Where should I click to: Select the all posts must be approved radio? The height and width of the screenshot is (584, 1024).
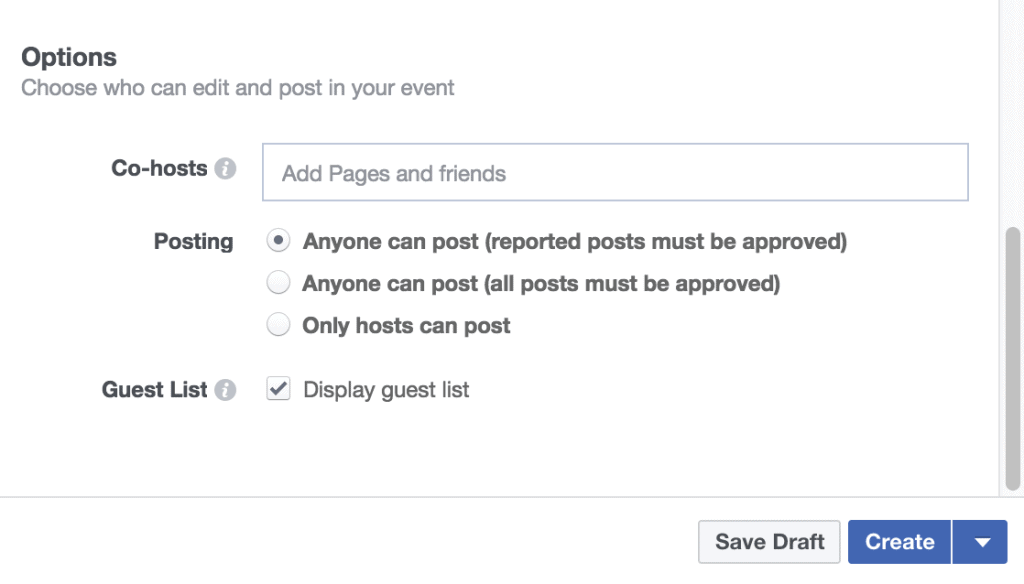(x=278, y=283)
